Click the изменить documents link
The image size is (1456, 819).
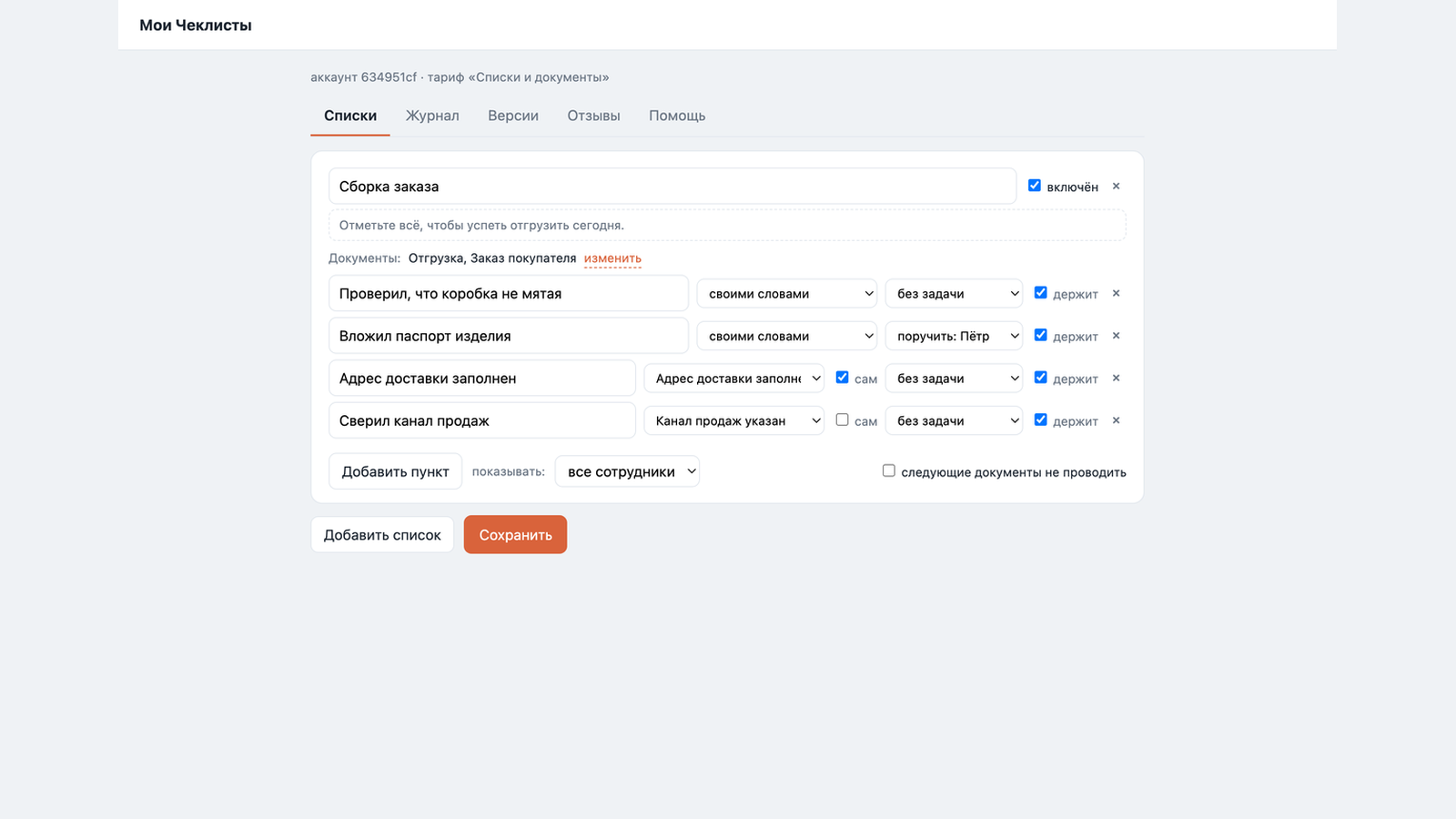click(x=612, y=258)
